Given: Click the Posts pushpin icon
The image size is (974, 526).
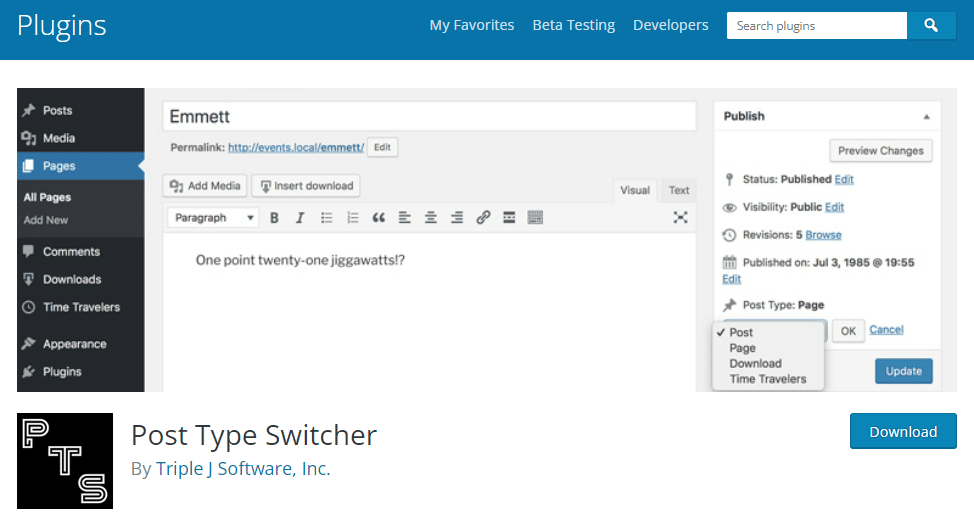Looking at the screenshot, I should pos(29,111).
